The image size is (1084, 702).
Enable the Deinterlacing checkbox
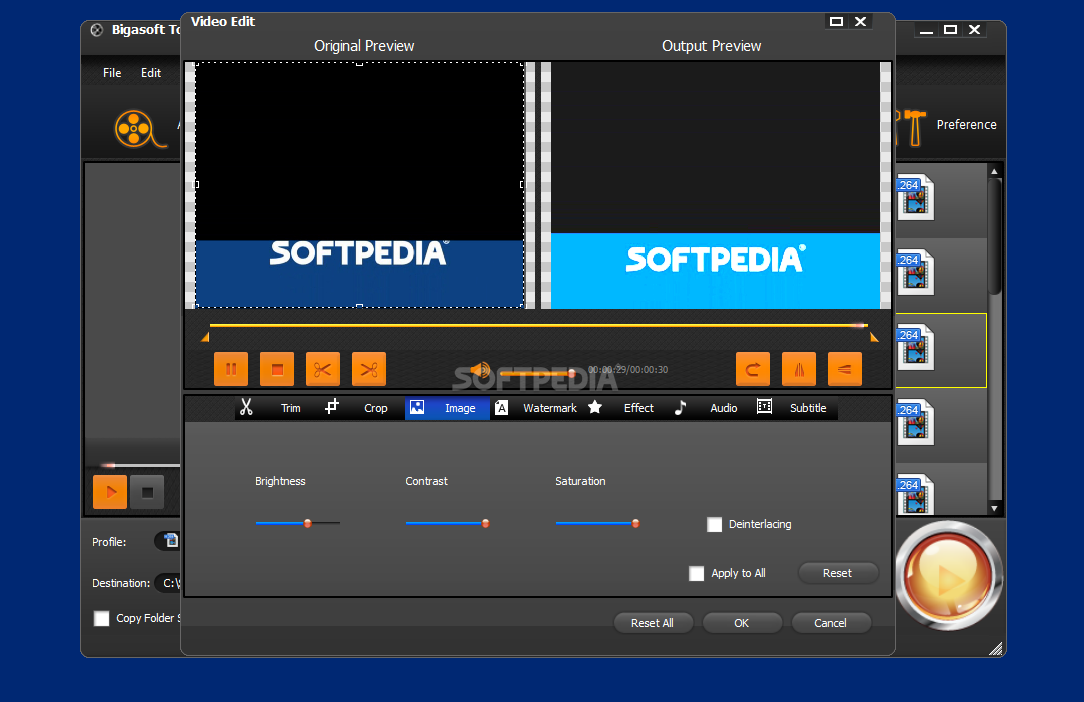tap(714, 524)
